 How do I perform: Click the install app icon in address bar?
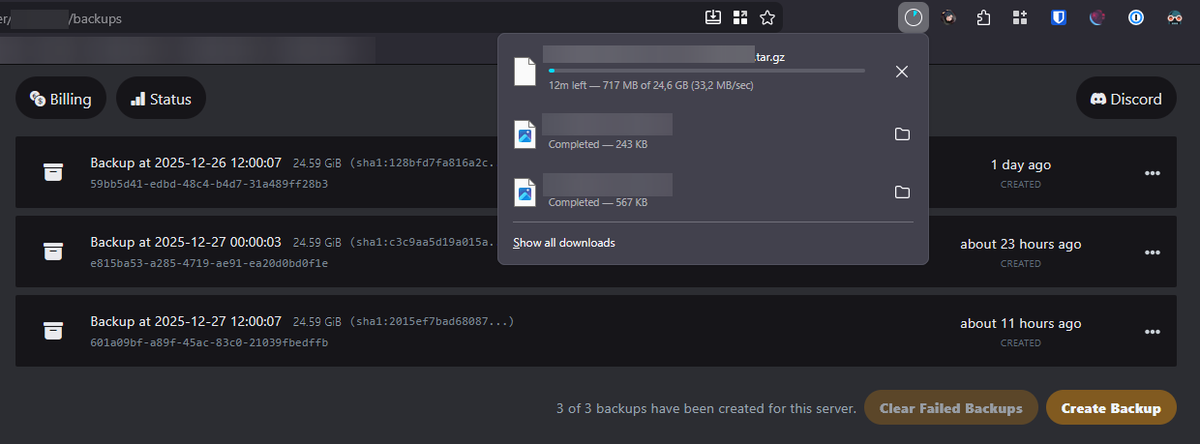click(x=713, y=17)
